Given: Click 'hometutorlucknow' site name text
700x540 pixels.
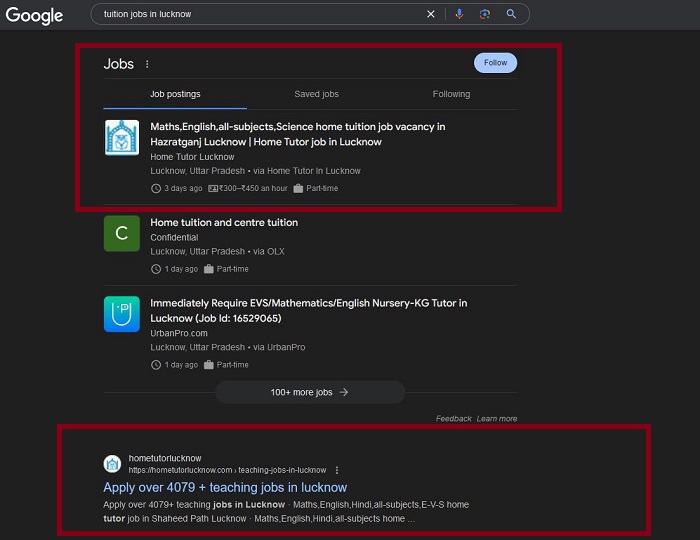Looking at the screenshot, I should (165, 458).
